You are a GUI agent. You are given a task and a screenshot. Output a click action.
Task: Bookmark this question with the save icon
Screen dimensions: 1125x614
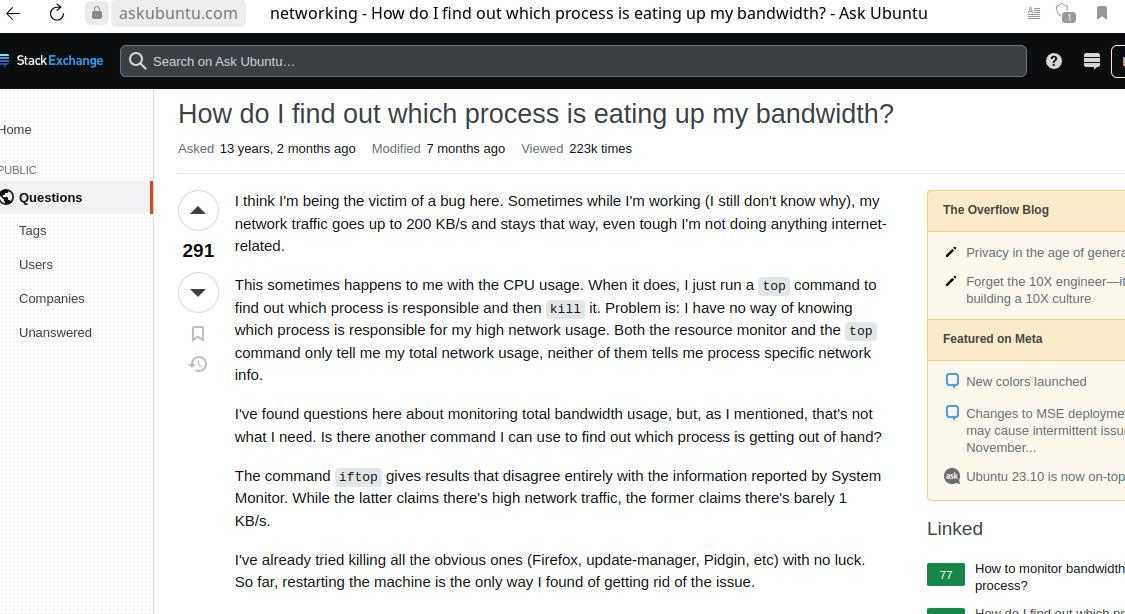click(x=198, y=334)
